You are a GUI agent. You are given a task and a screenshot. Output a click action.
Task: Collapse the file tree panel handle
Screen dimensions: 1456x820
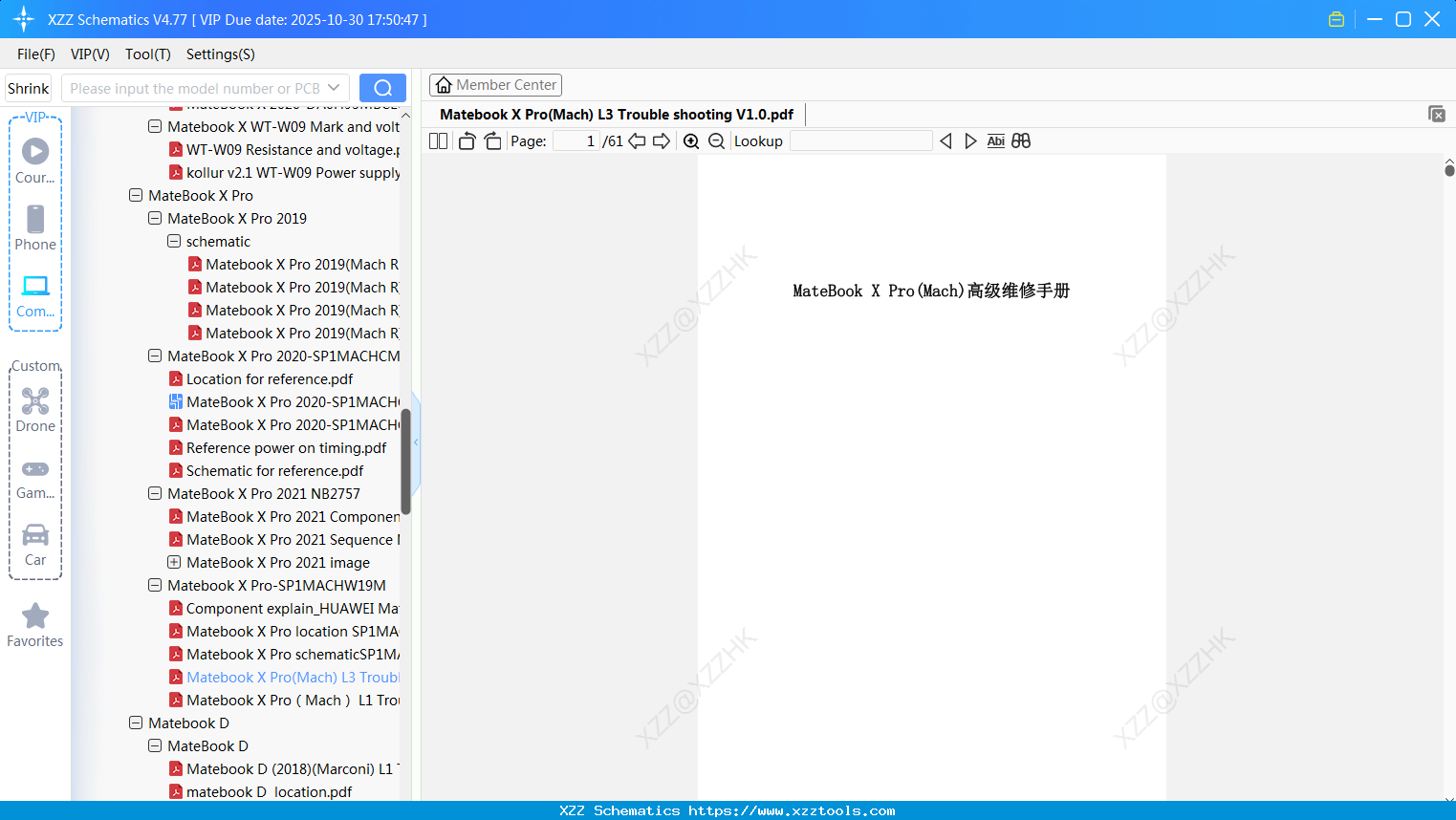click(x=416, y=442)
